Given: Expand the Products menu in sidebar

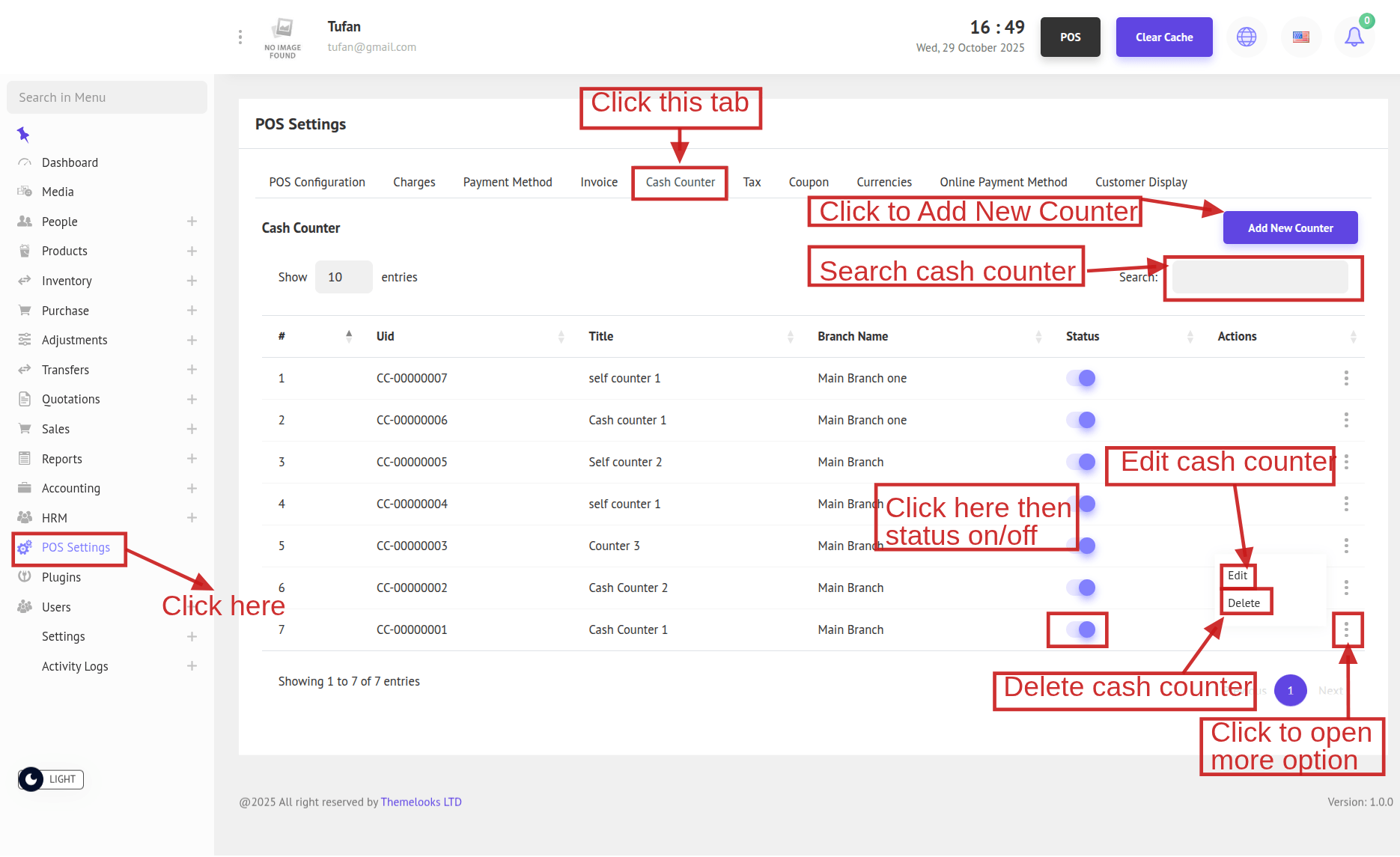Looking at the screenshot, I should tap(192, 251).
